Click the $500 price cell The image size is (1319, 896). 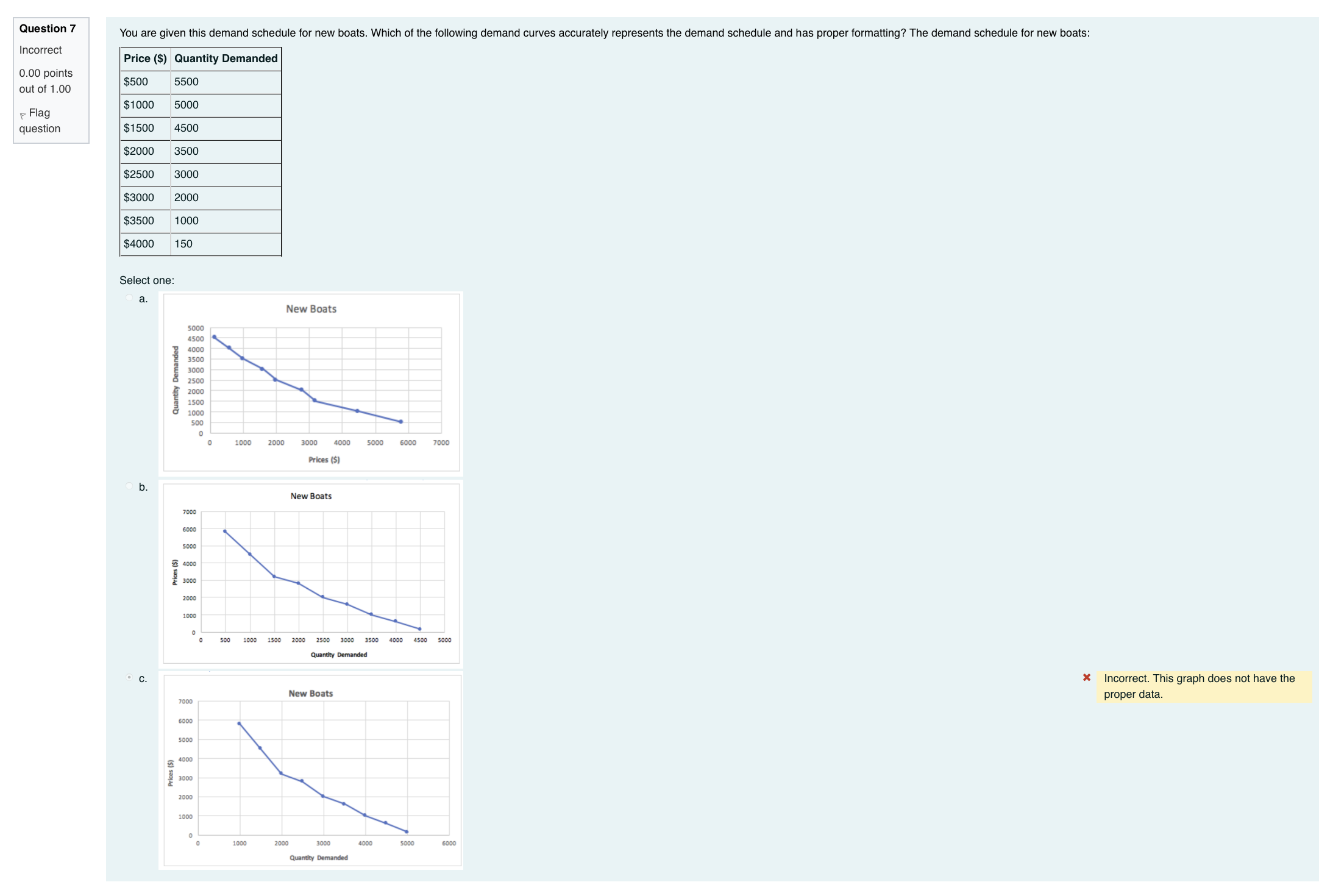pyautogui.click(x=136, y=82)
